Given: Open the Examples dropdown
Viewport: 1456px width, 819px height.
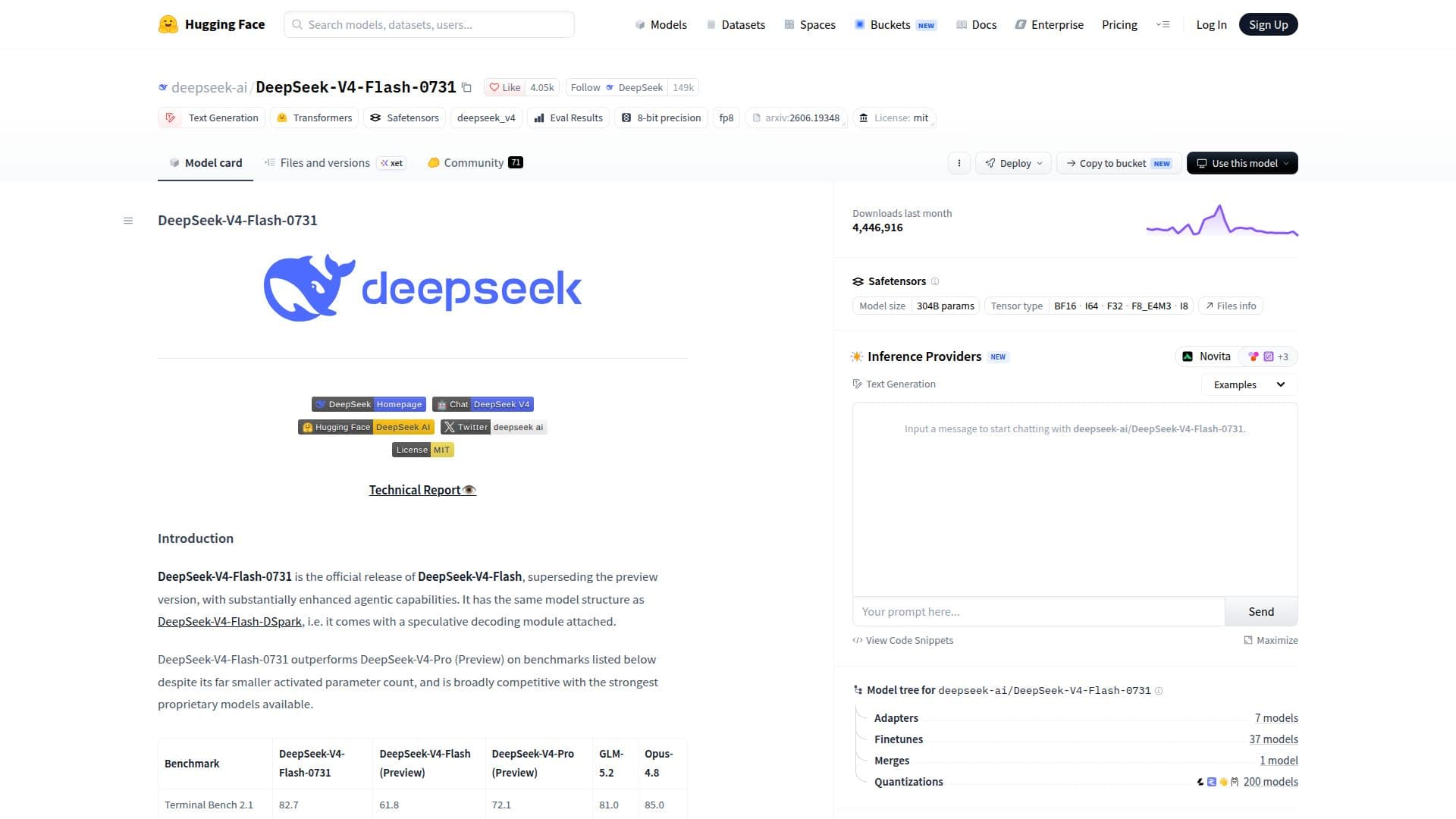Looking at the screenshot, I should [x=1249, y=384].
